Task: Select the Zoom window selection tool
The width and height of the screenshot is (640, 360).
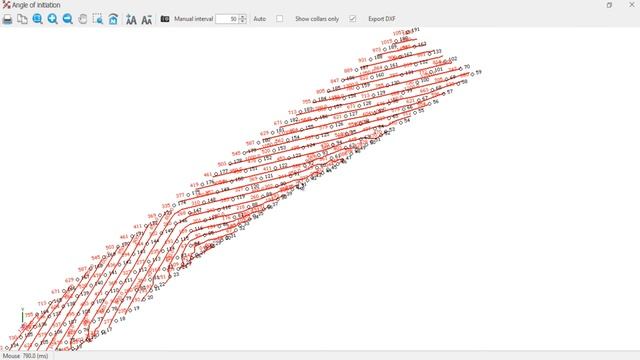Action: 98,19
